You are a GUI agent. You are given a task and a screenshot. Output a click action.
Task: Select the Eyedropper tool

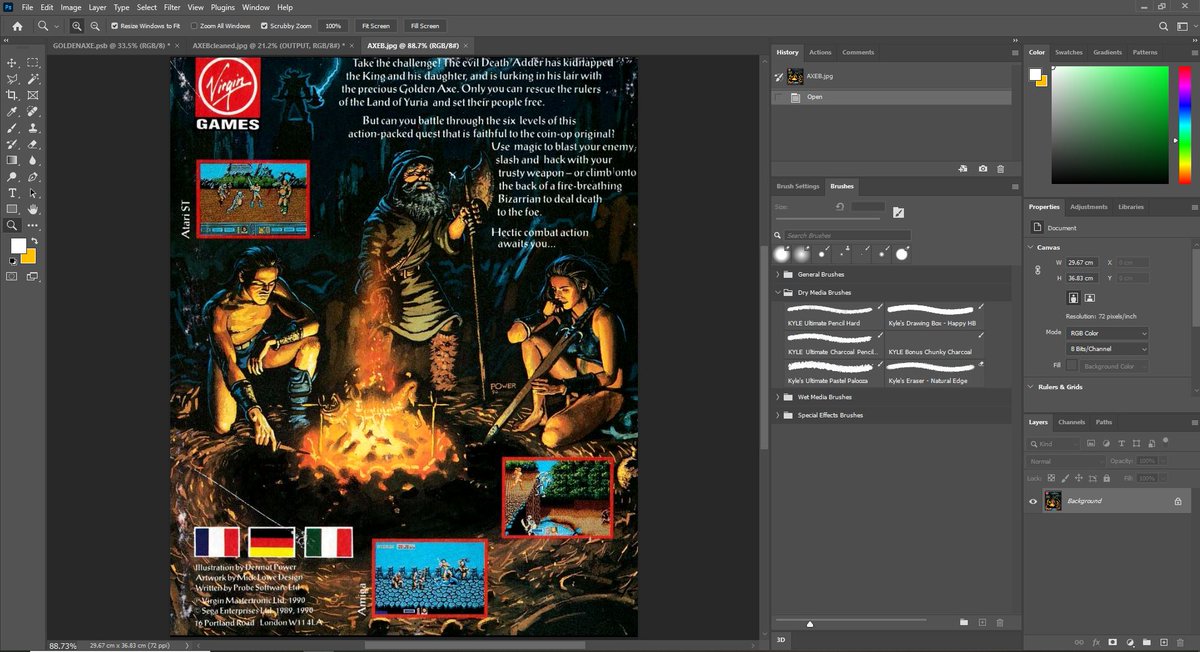click(13, 111)
